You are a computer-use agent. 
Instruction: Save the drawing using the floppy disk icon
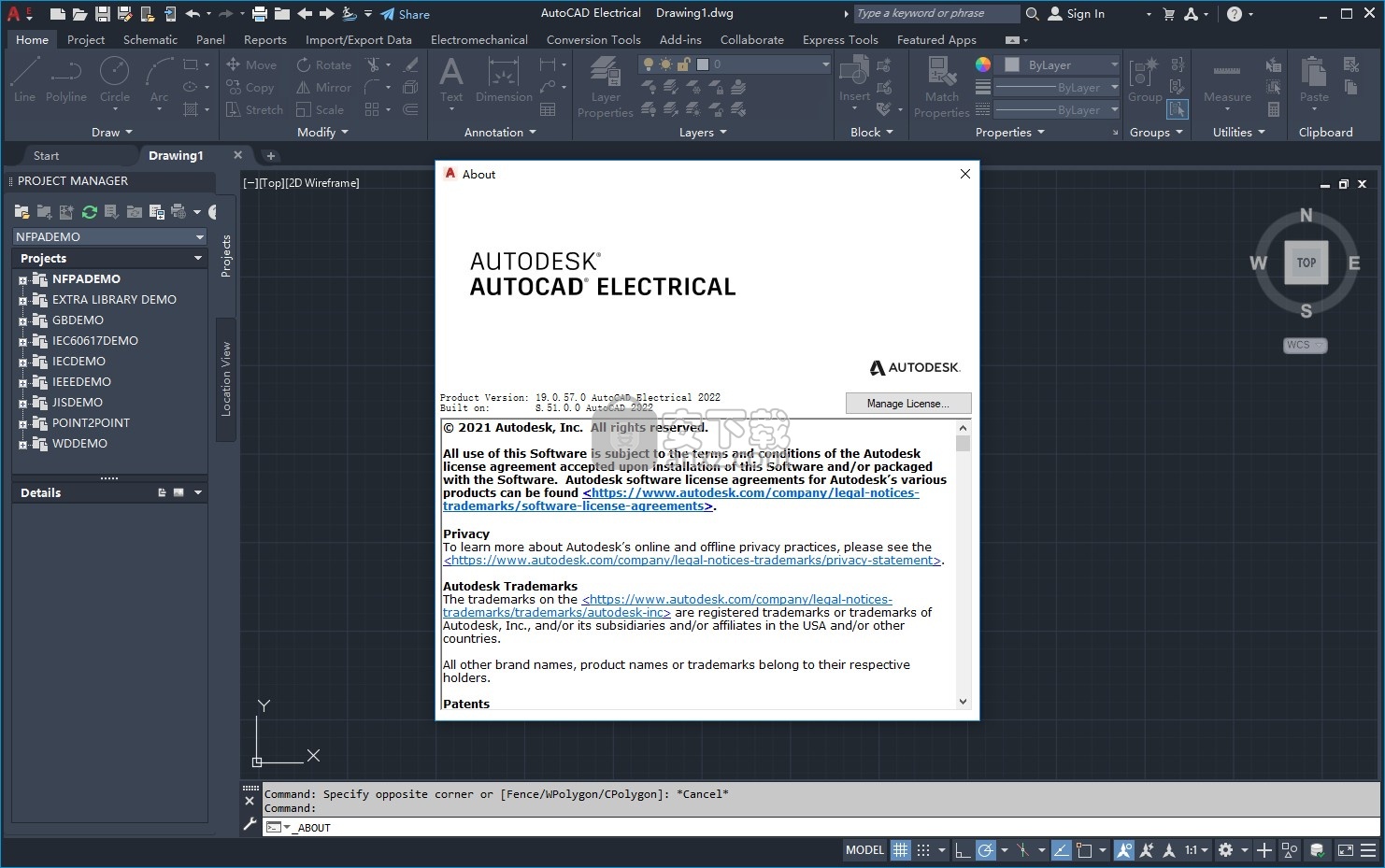(102, 14)
